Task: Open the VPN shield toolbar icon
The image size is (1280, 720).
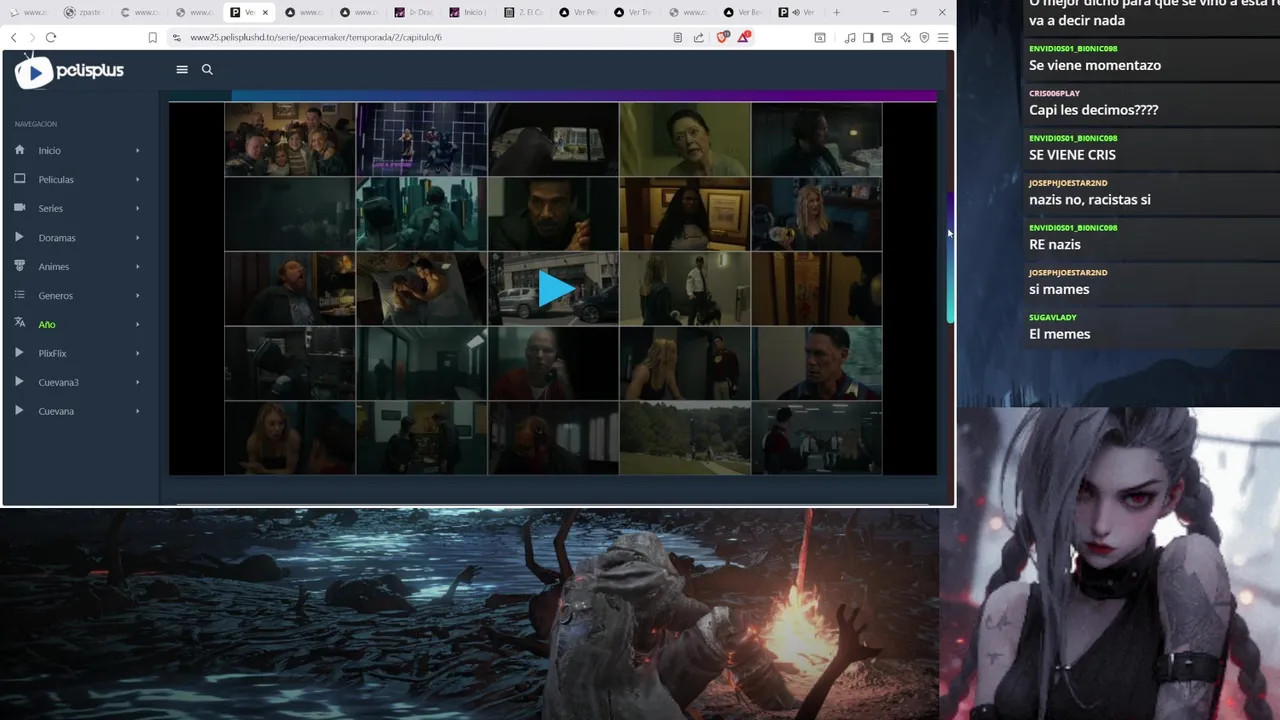Action: coord(924,37)
